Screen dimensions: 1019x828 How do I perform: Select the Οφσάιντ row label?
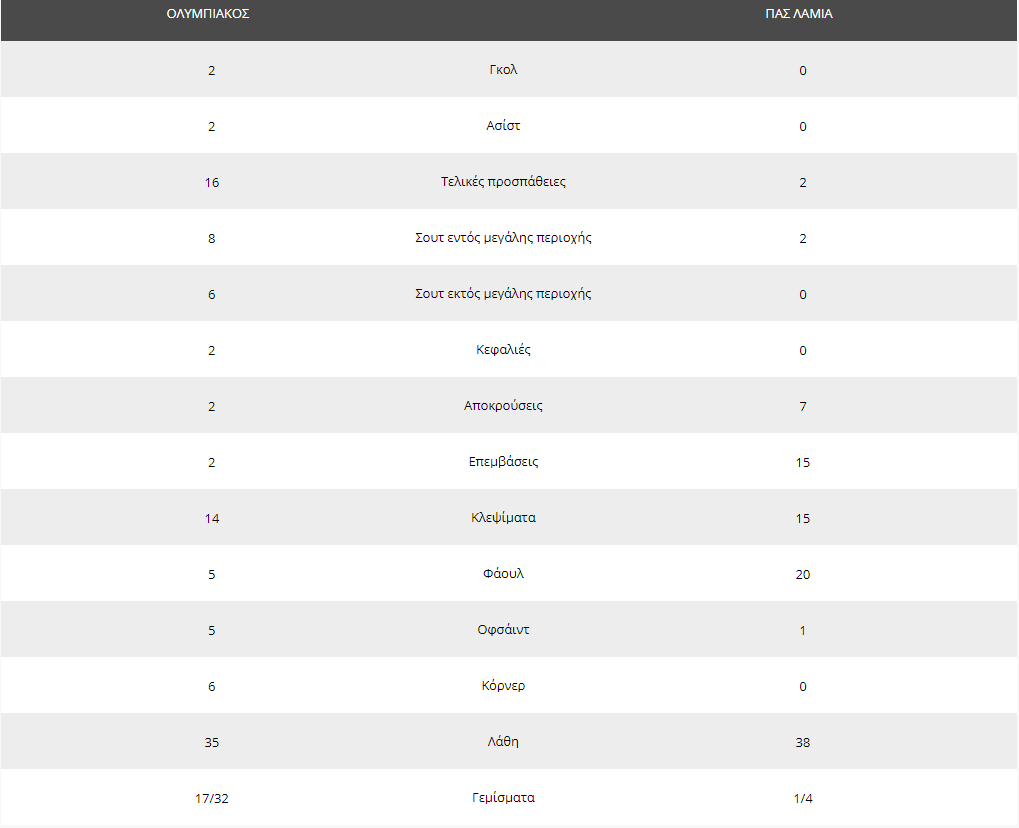click(x=503, y=630)
